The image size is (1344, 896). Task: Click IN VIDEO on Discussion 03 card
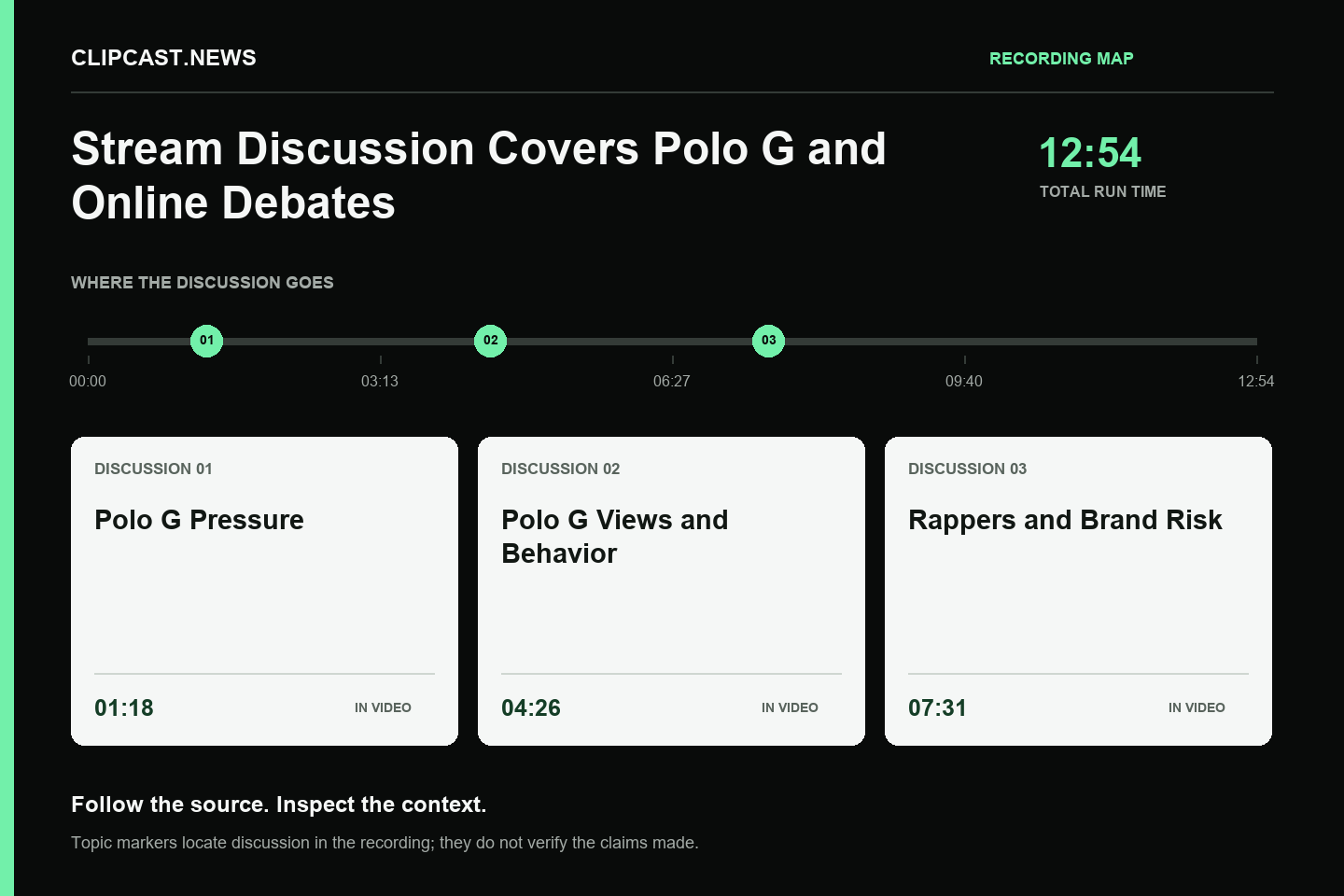1197,707
